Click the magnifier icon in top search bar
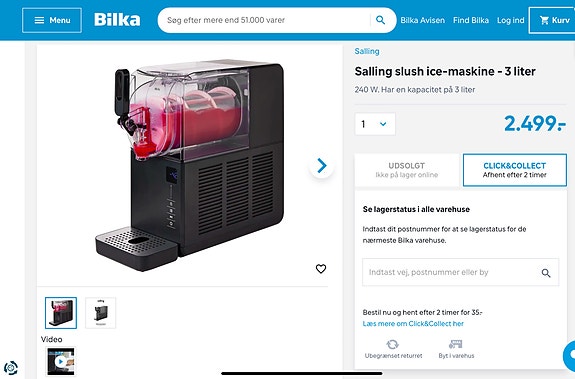Image resolution: width=575 pixels, height=379 pixels. click(381, 20)
